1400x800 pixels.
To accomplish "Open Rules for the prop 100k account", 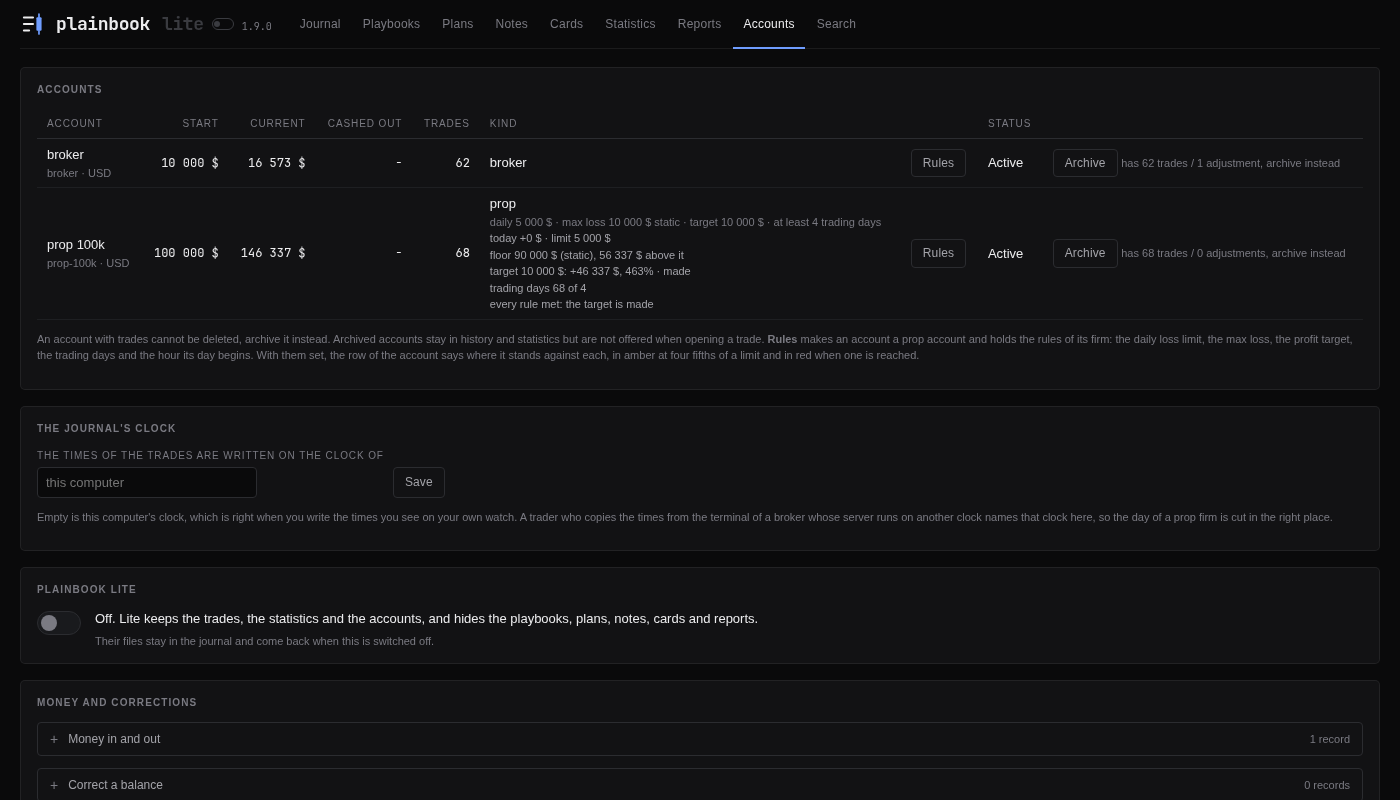I will click(938, 253).
